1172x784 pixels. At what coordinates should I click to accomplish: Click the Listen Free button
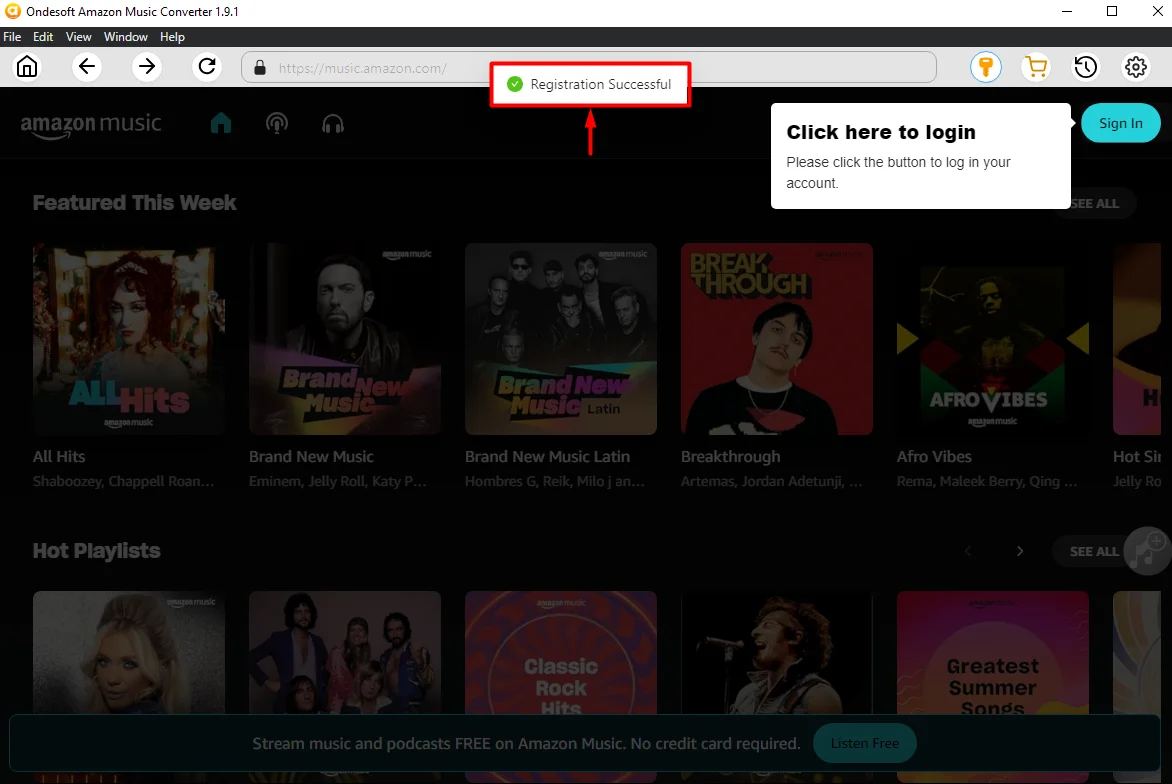click(865, 743)
